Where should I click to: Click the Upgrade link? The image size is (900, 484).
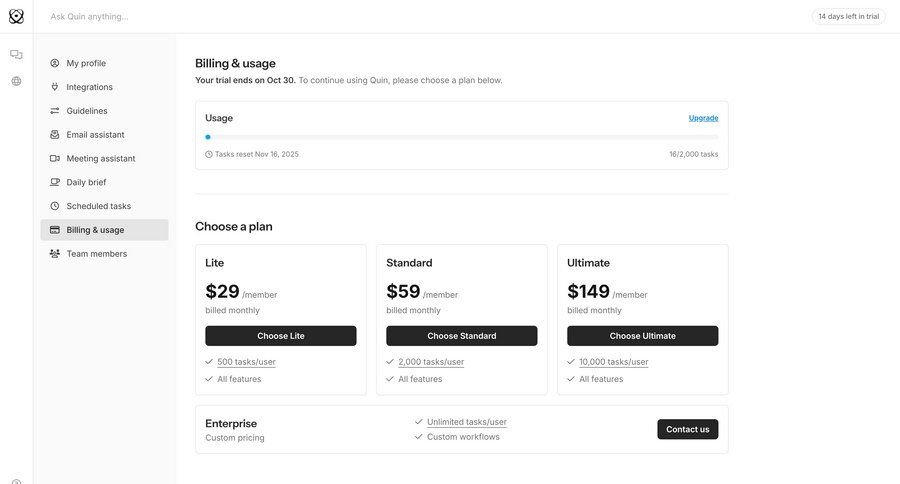(703, 118)
